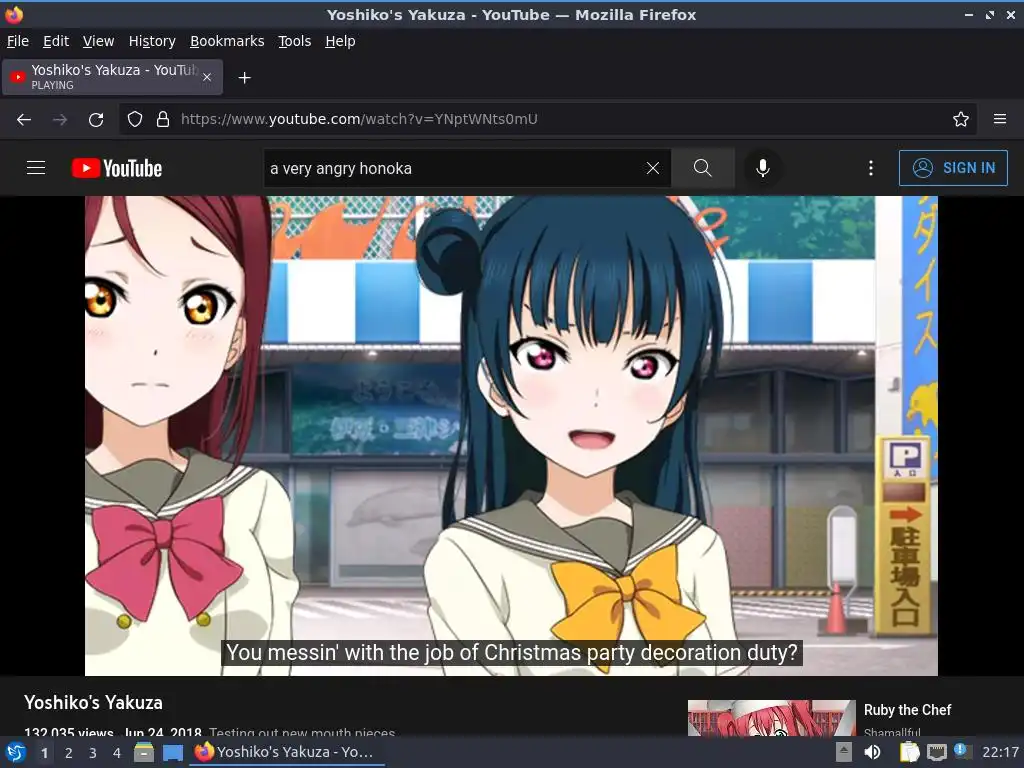Image resolution: width=1024 pixels, height=768 pixels.
Task: Click the site security padlock icon
Action: click(163, 120)
